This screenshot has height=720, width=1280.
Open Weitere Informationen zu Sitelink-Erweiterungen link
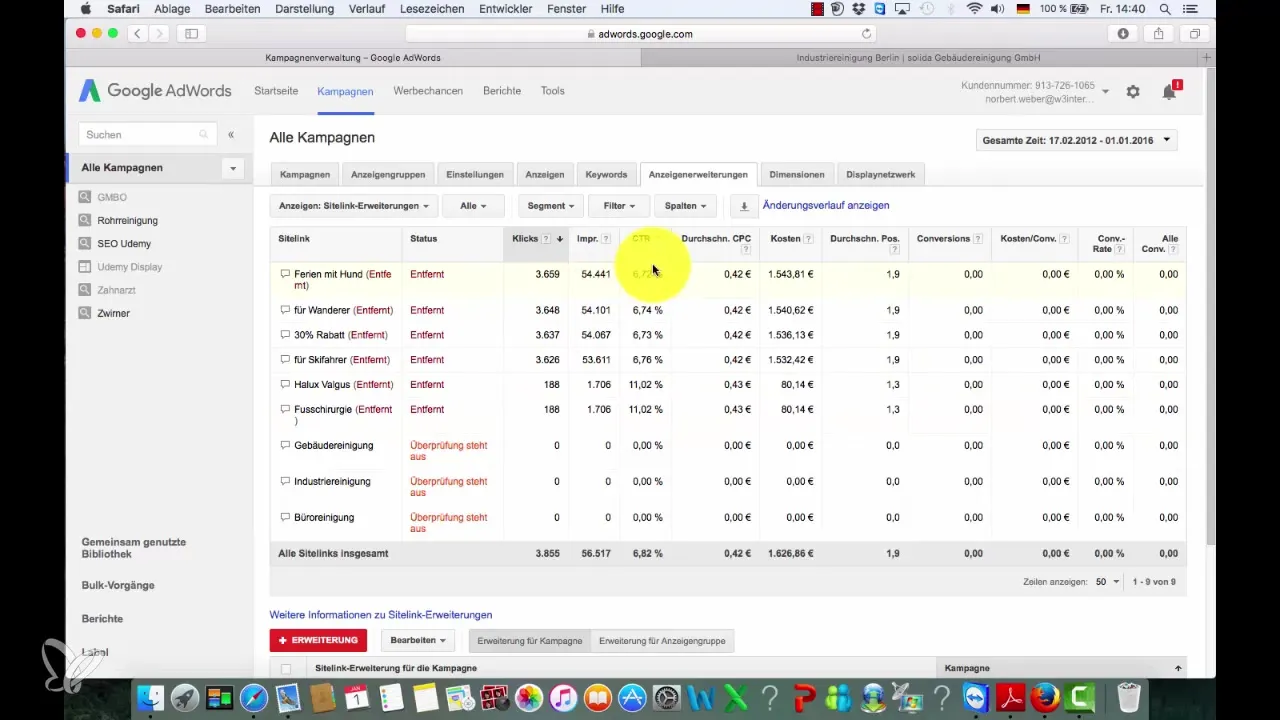pyautogui.click(x=381, y=615)
